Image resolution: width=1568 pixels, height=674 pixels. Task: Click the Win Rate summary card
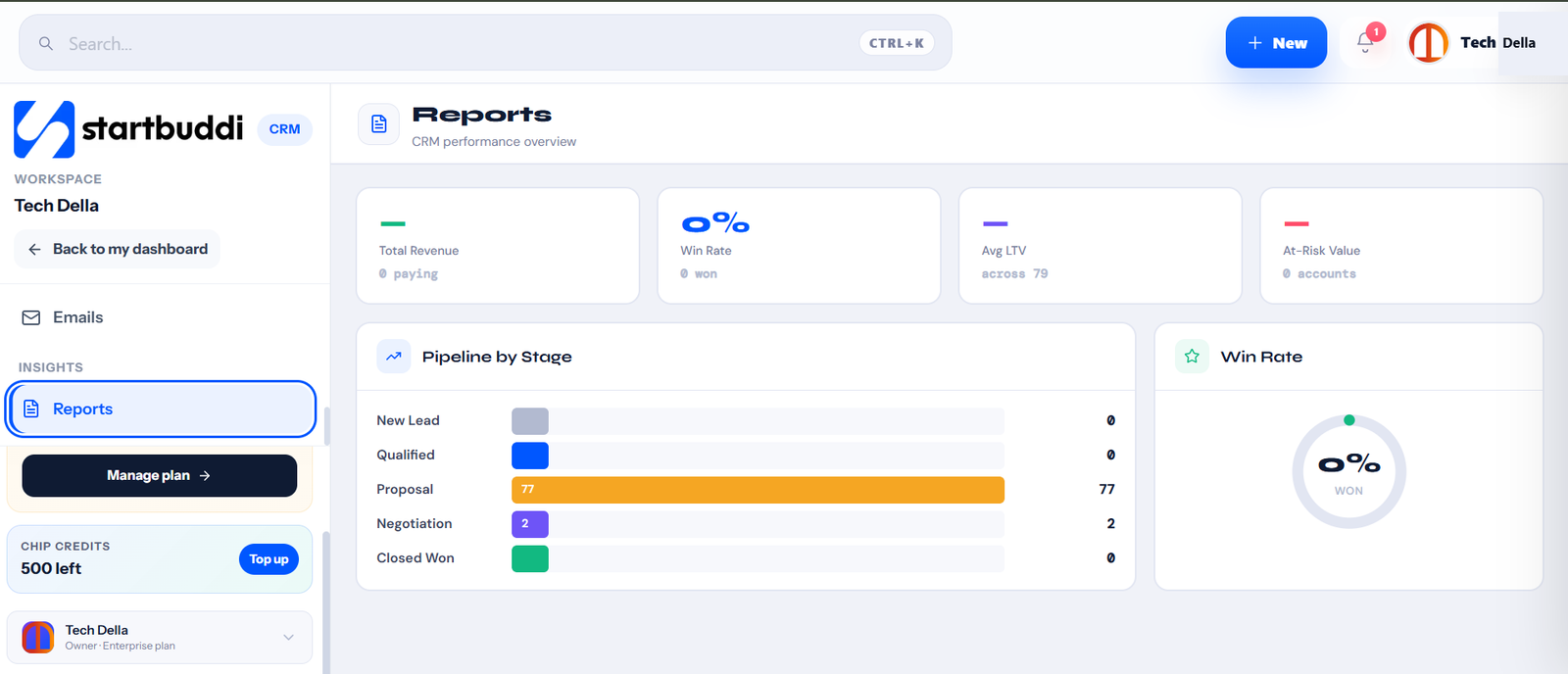pos(799,246)
